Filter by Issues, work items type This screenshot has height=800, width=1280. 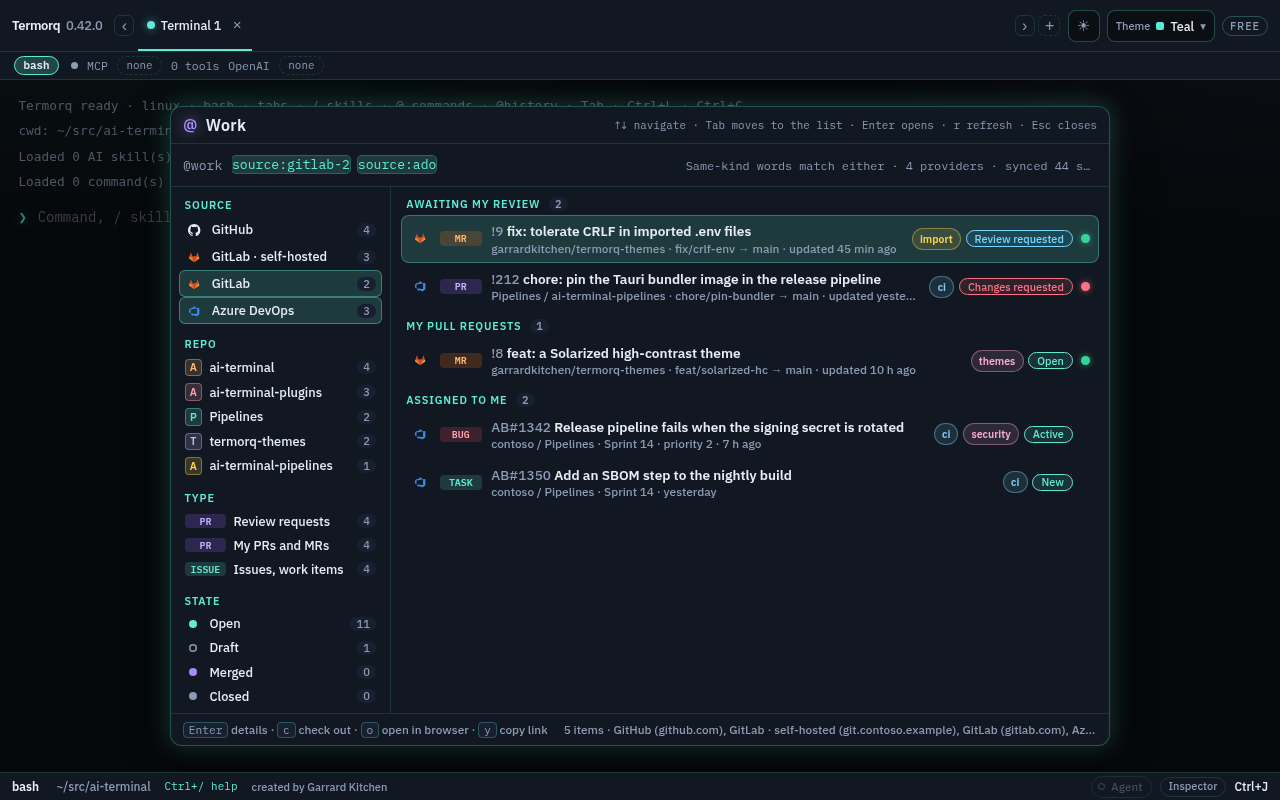280,569
